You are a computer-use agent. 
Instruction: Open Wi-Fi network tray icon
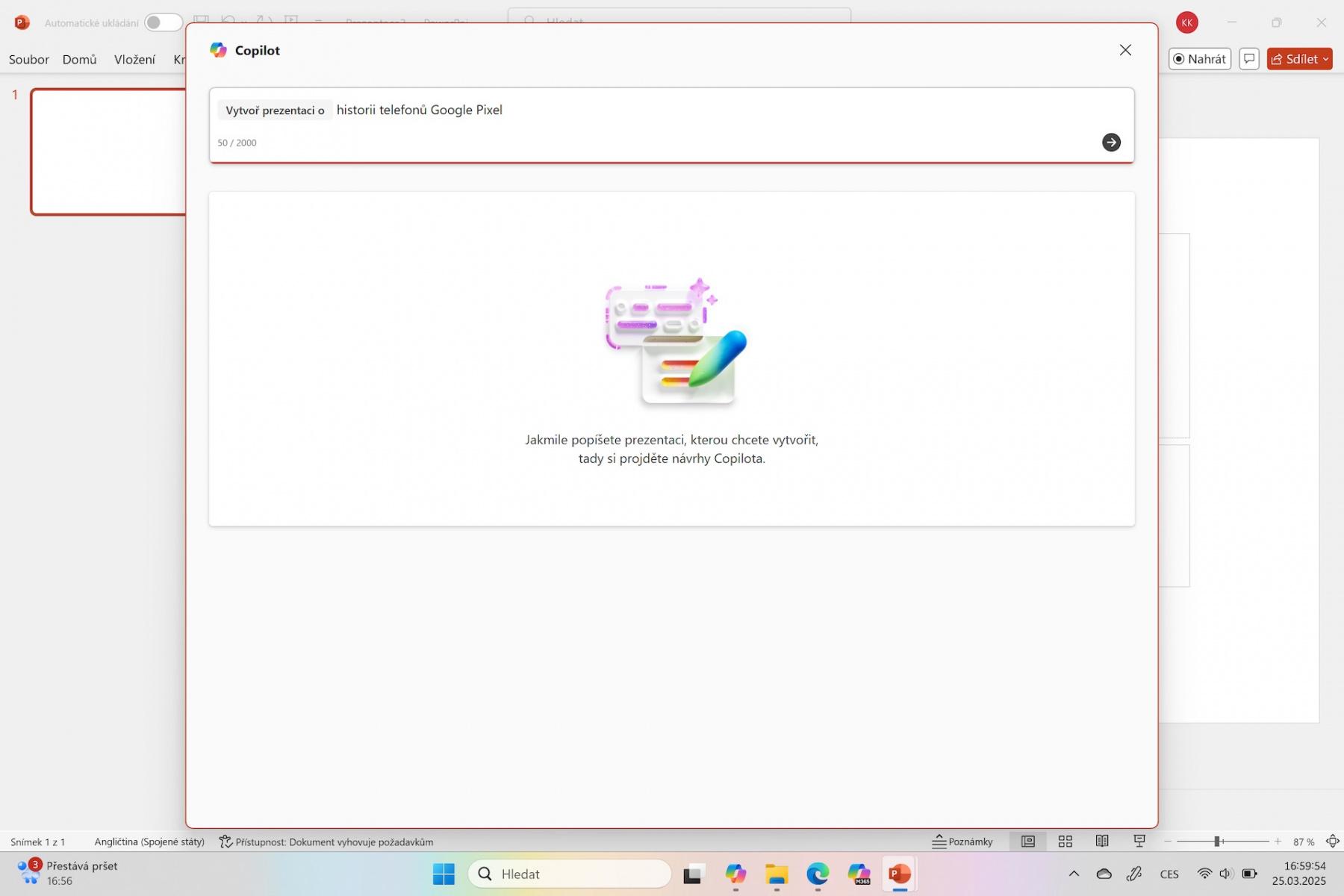point(1204,874)
